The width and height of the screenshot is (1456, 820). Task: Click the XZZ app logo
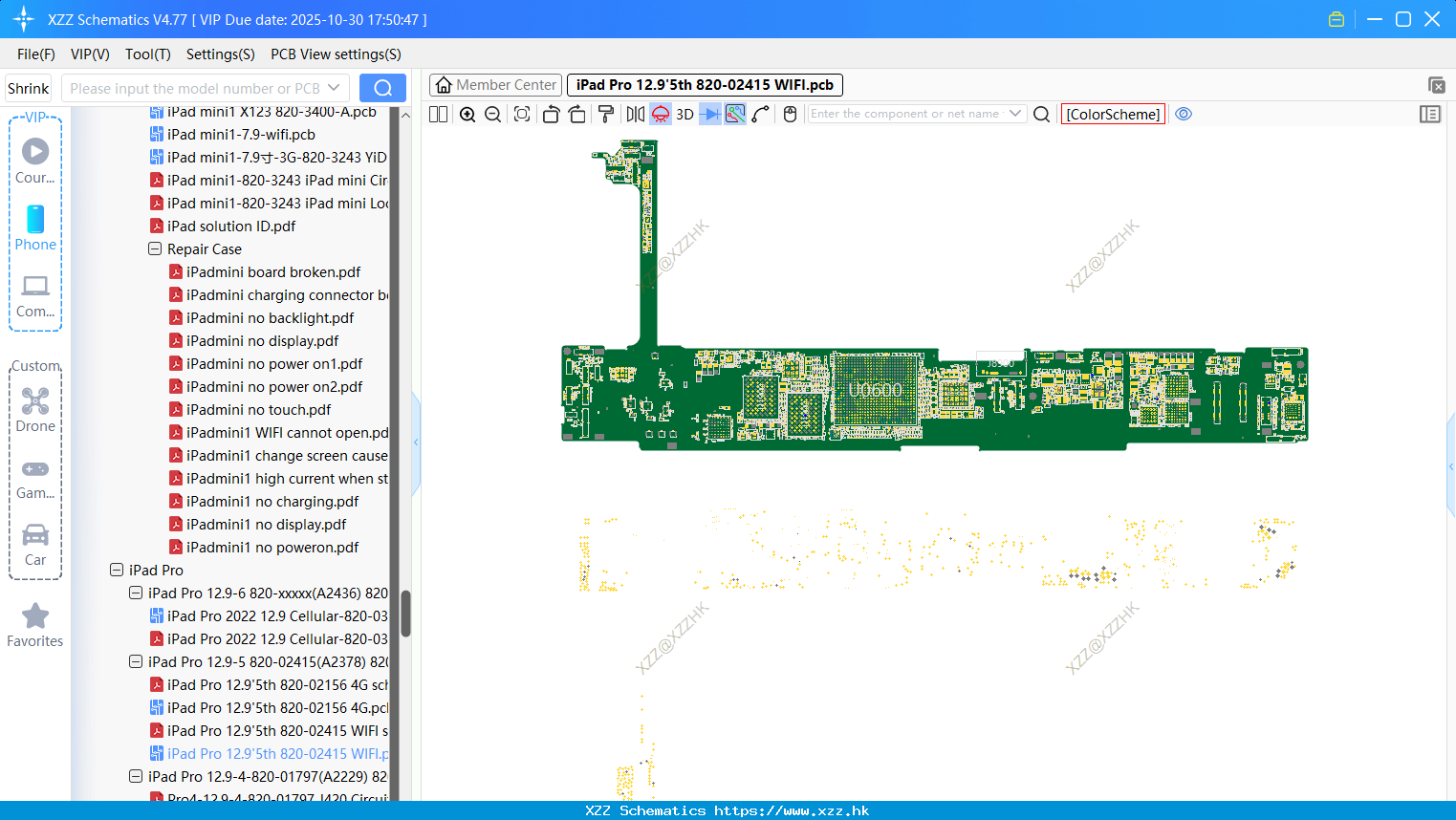pyautogui.click(x=24, y=19)
